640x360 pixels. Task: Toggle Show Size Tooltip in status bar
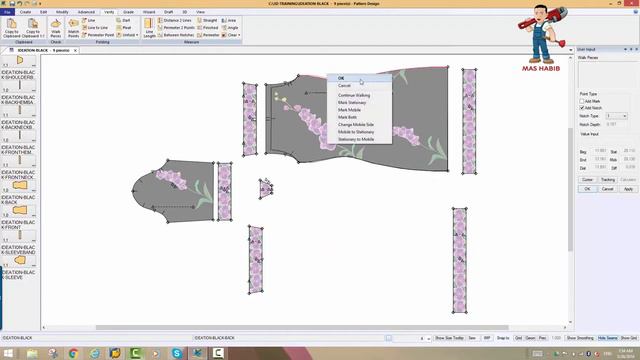[449, 338]
